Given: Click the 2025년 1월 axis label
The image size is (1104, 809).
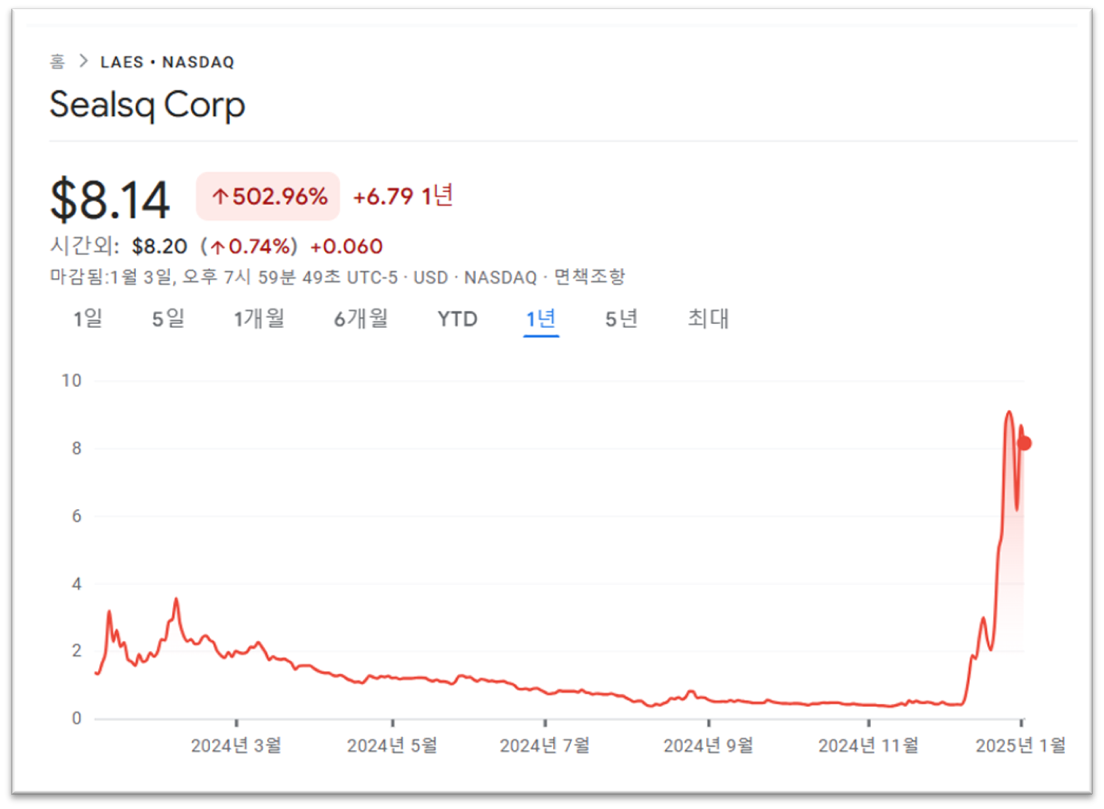Looking at the screenshot, I should (1021, 746).
